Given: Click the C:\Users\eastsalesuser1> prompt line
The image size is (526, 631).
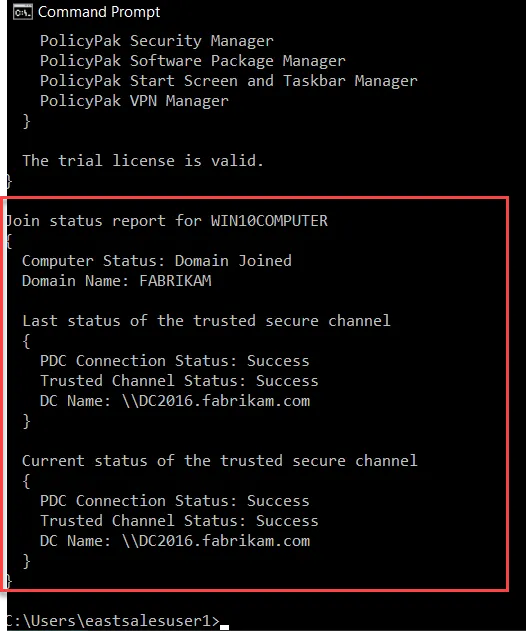Looking at the screenshot, I should pos(113,621).
